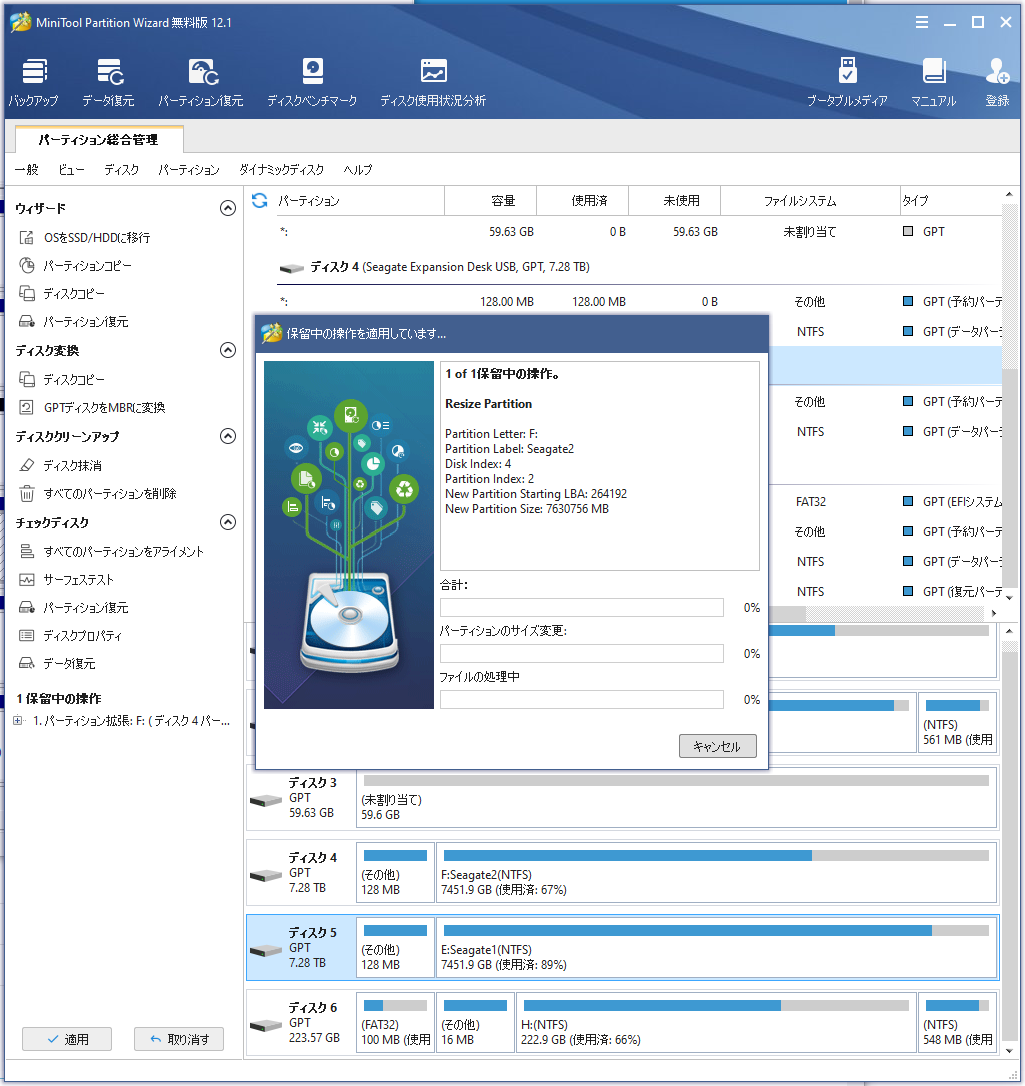Choose ディスクコピー under ディスク変換
The image size is (1025, 1086).
point(62,380)
